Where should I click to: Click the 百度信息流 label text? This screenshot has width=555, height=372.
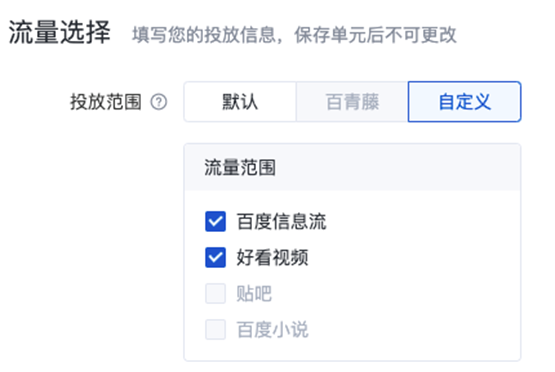tap(281, 222)
